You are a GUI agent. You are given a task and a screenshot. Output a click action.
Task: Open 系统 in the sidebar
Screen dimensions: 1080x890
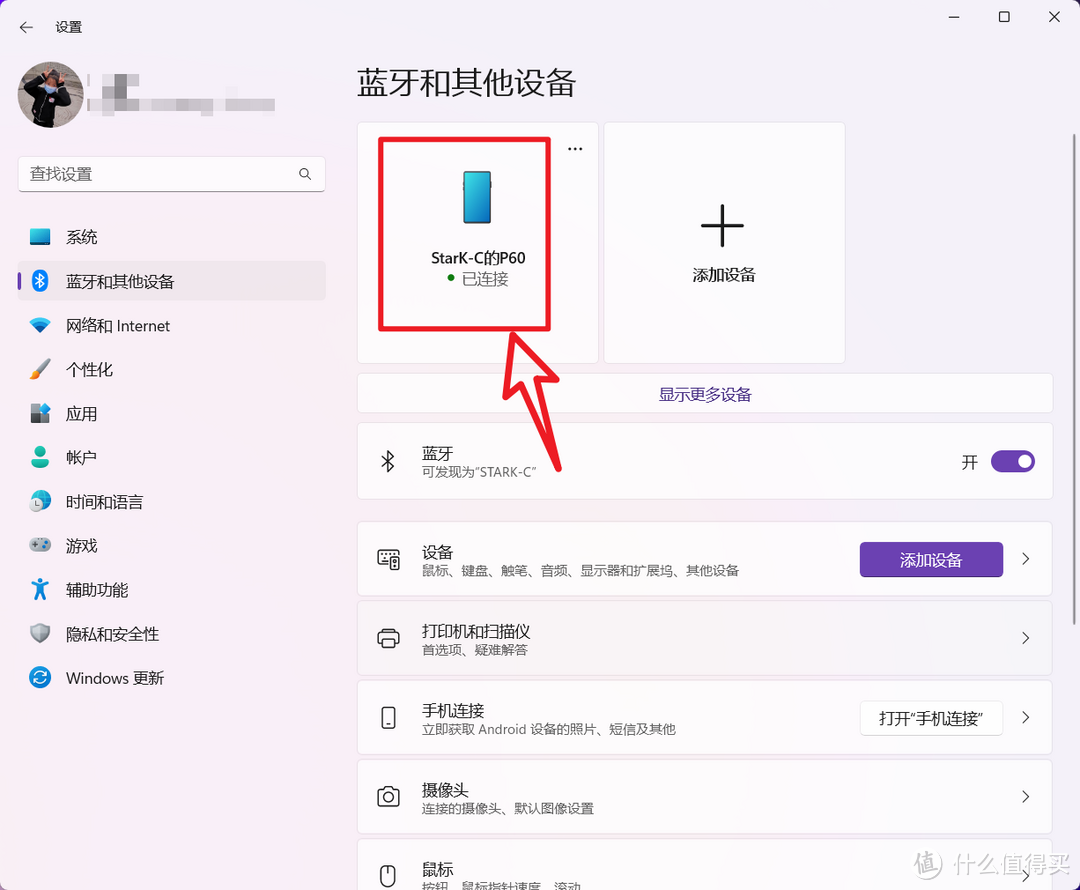172,237
